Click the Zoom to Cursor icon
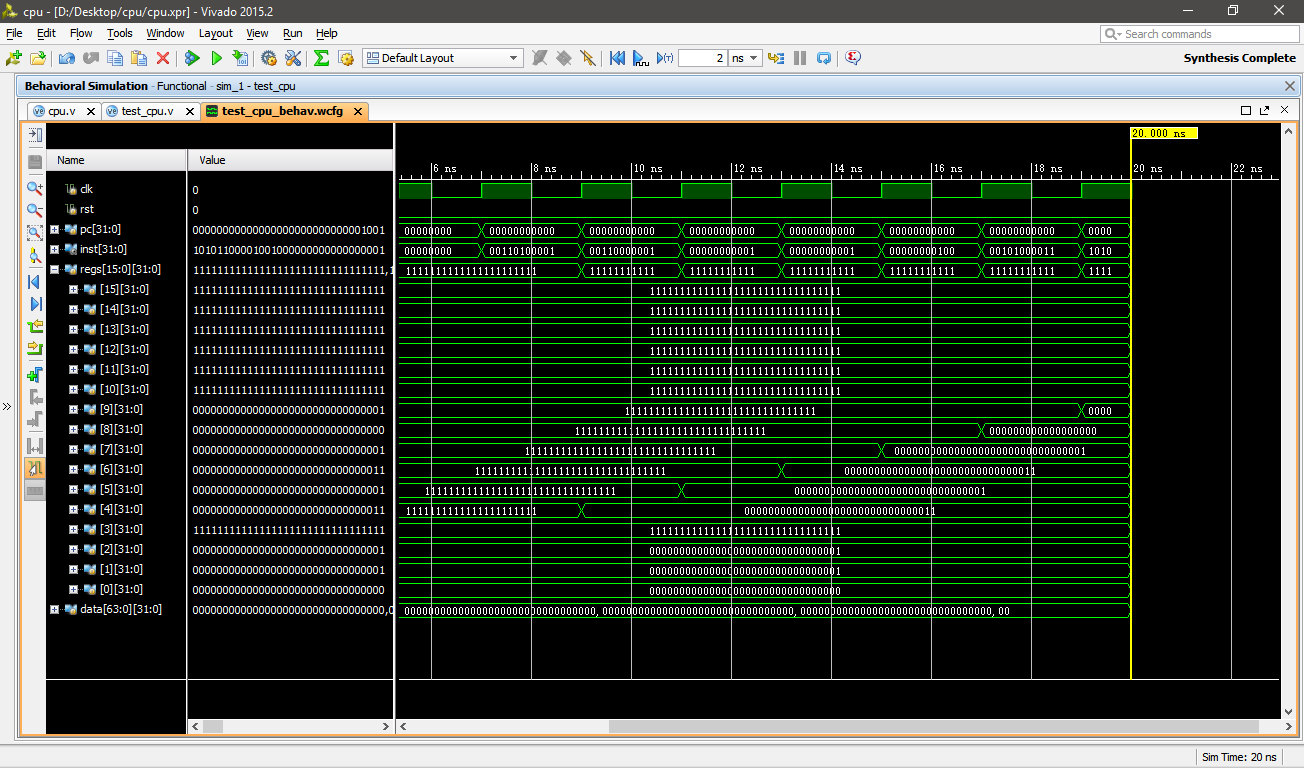 [35, 256]
